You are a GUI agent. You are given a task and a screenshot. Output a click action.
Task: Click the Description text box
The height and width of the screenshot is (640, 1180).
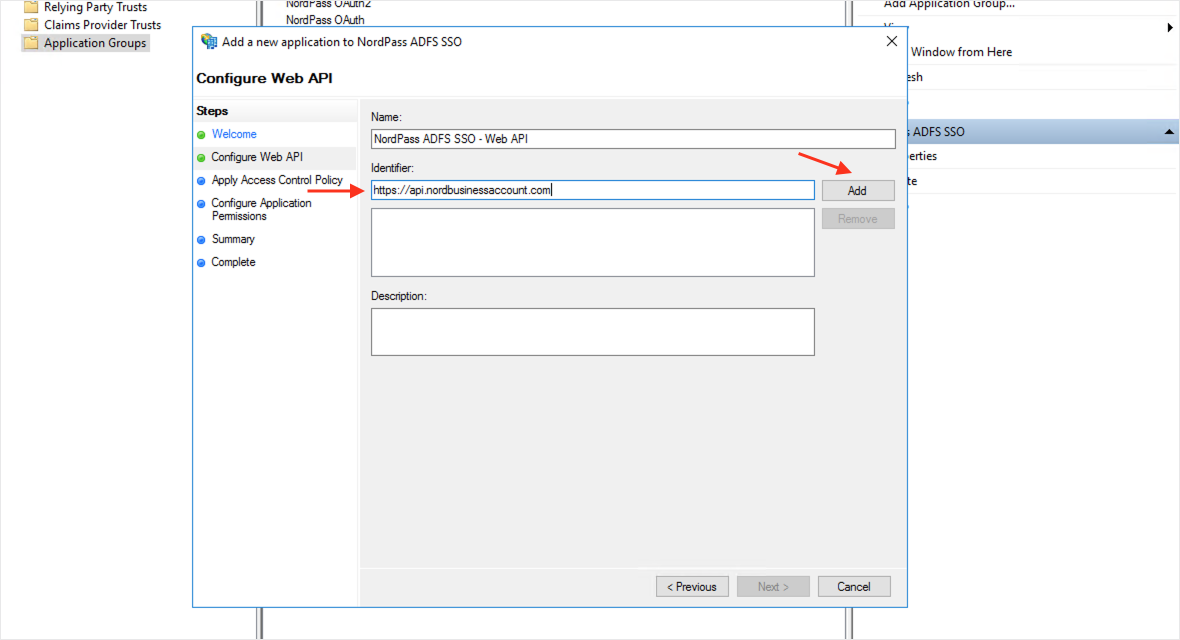[592, 331]
